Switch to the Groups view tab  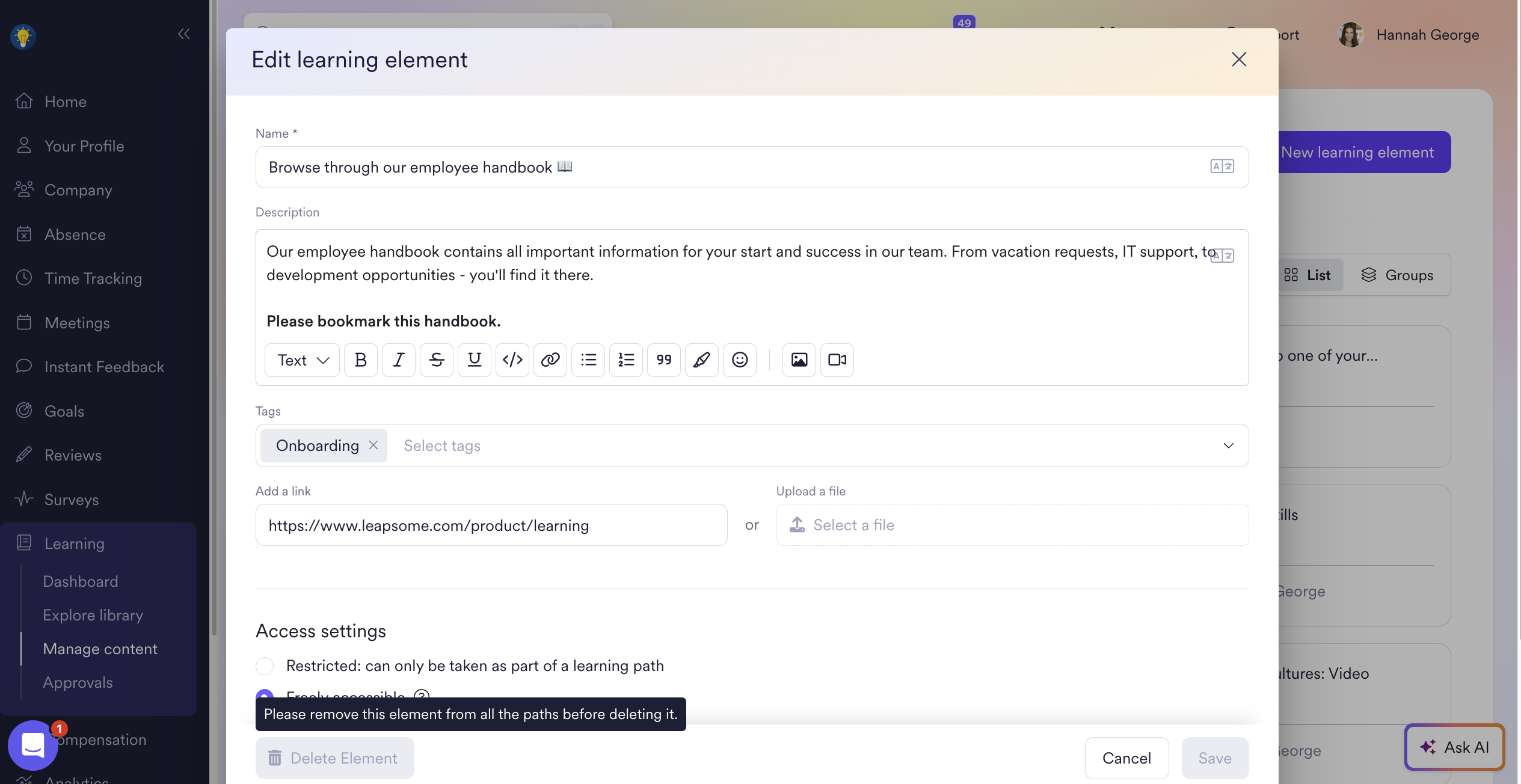click(1397, 275)
